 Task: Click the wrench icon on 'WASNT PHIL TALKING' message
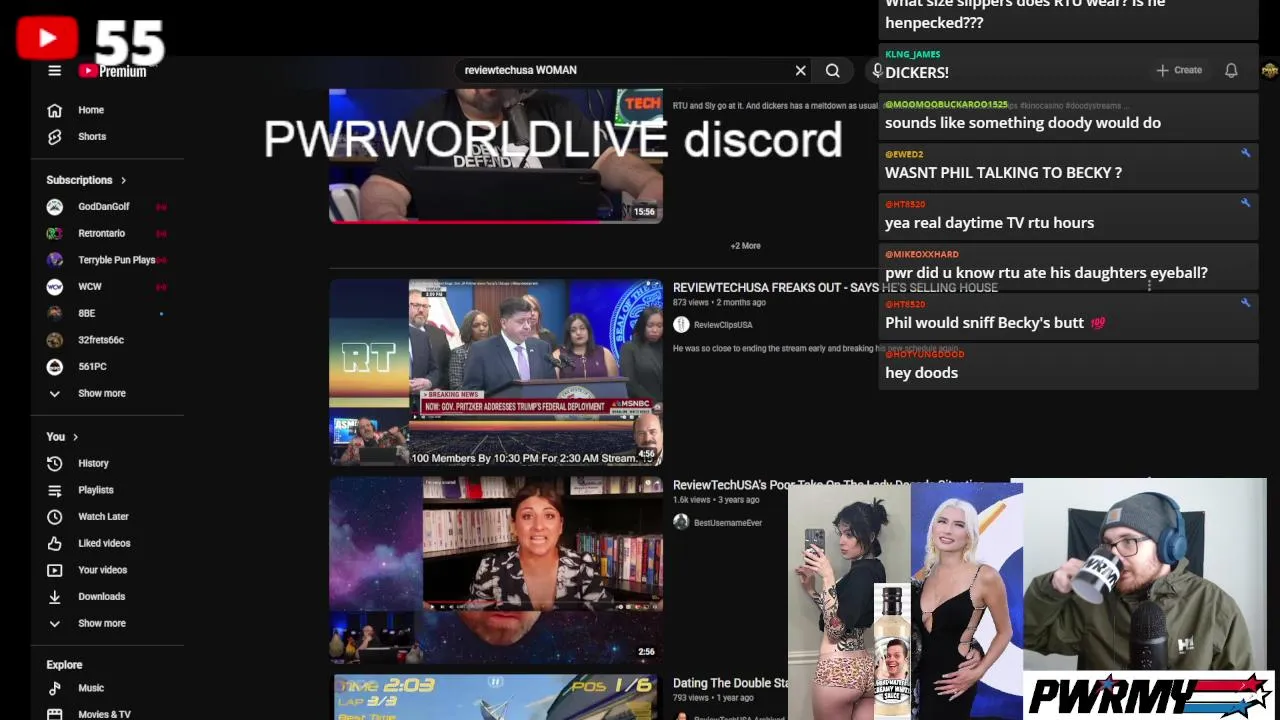[x=1246, y=153]
